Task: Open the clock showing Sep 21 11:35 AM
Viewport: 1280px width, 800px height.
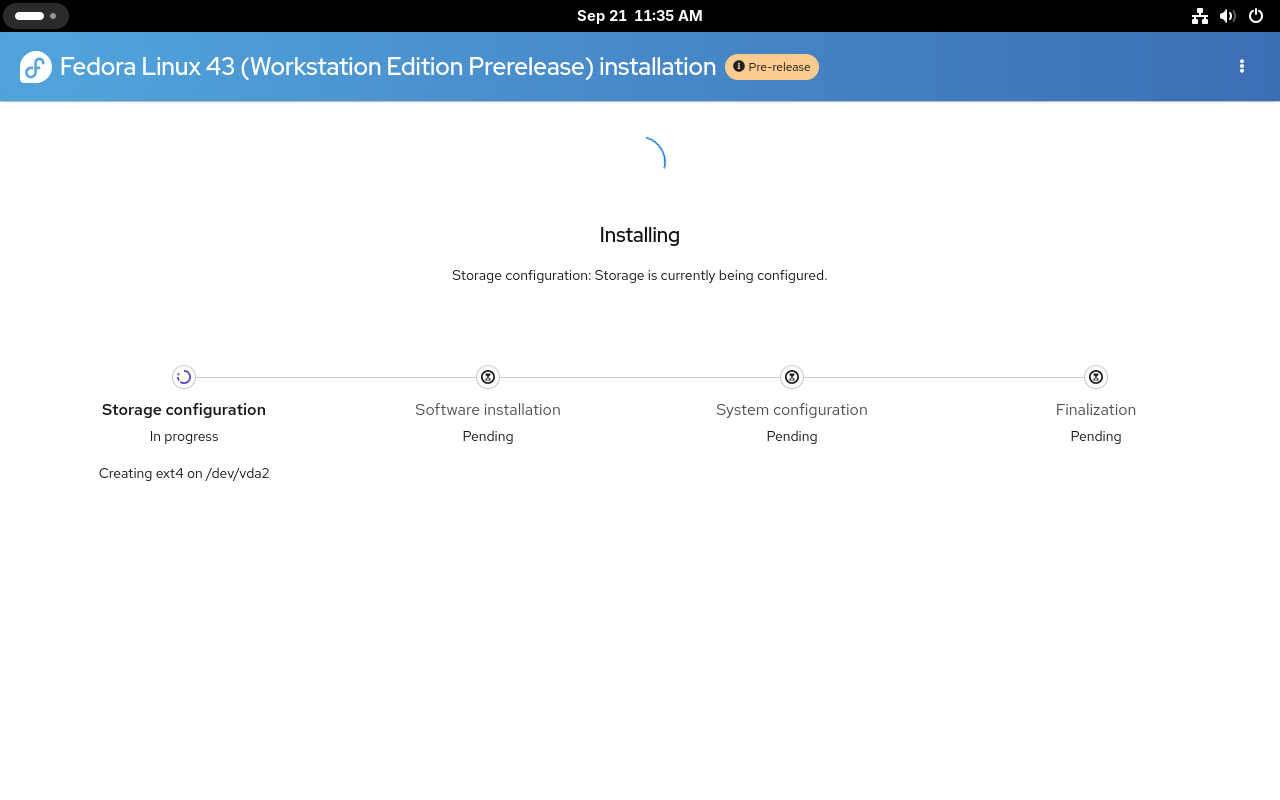Action: pyautogui.click(x=640, y=16)
